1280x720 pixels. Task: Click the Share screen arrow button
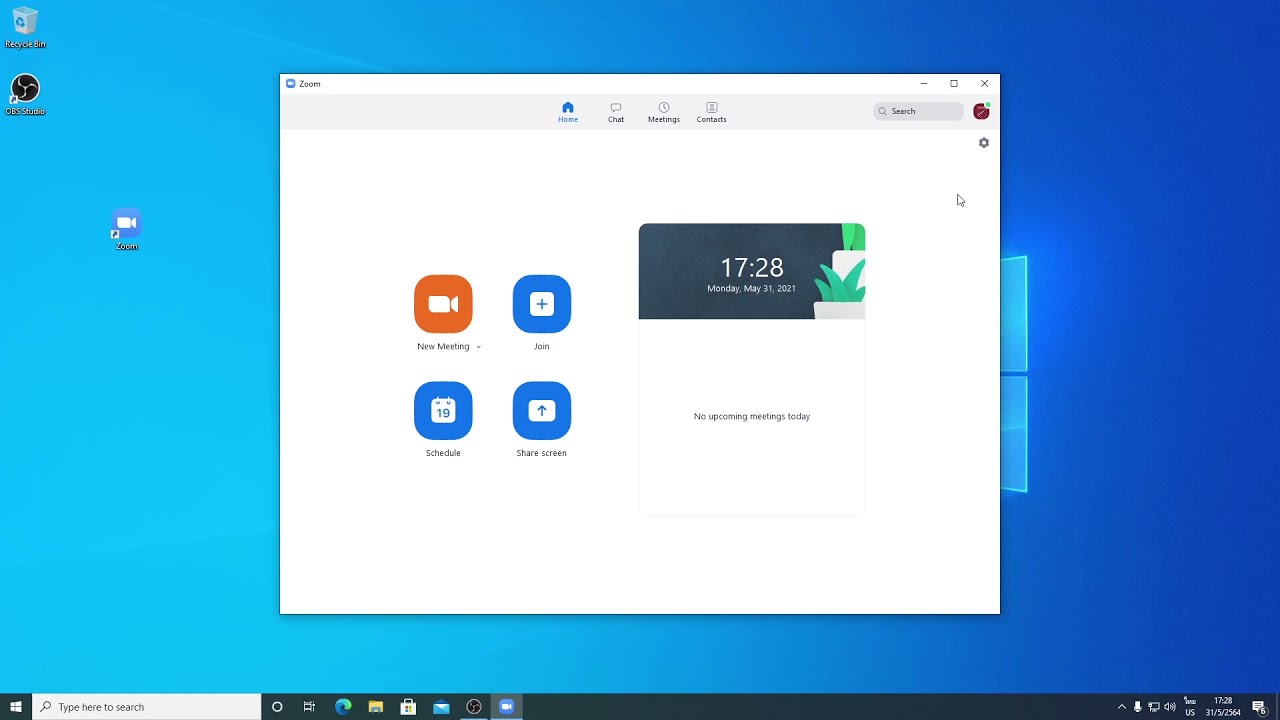pos(542,410)
